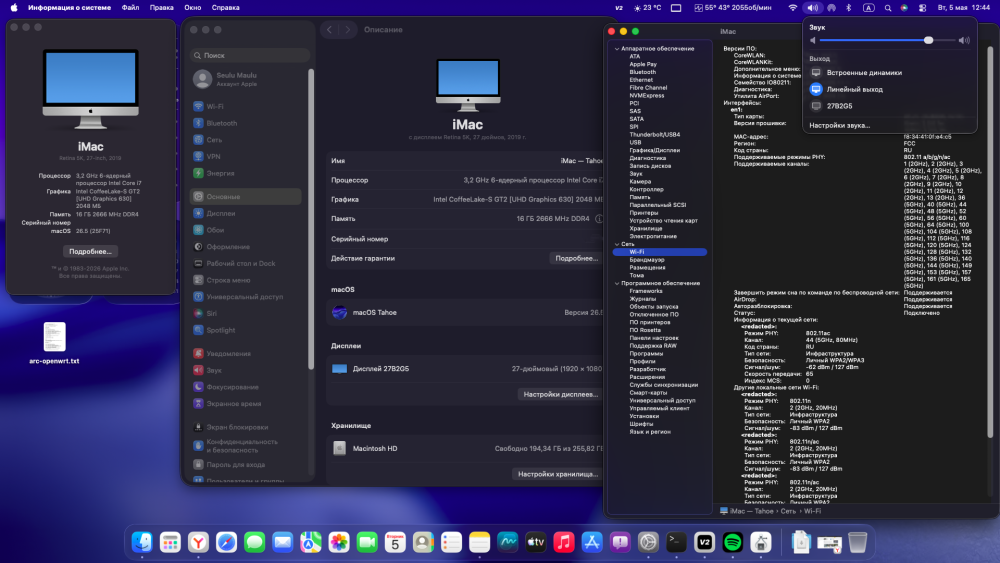Image resolution: width=1000 pixels, height=563 pixels.
Task: Open Настройки хранилища button
Action: click(x=557, y=474)
